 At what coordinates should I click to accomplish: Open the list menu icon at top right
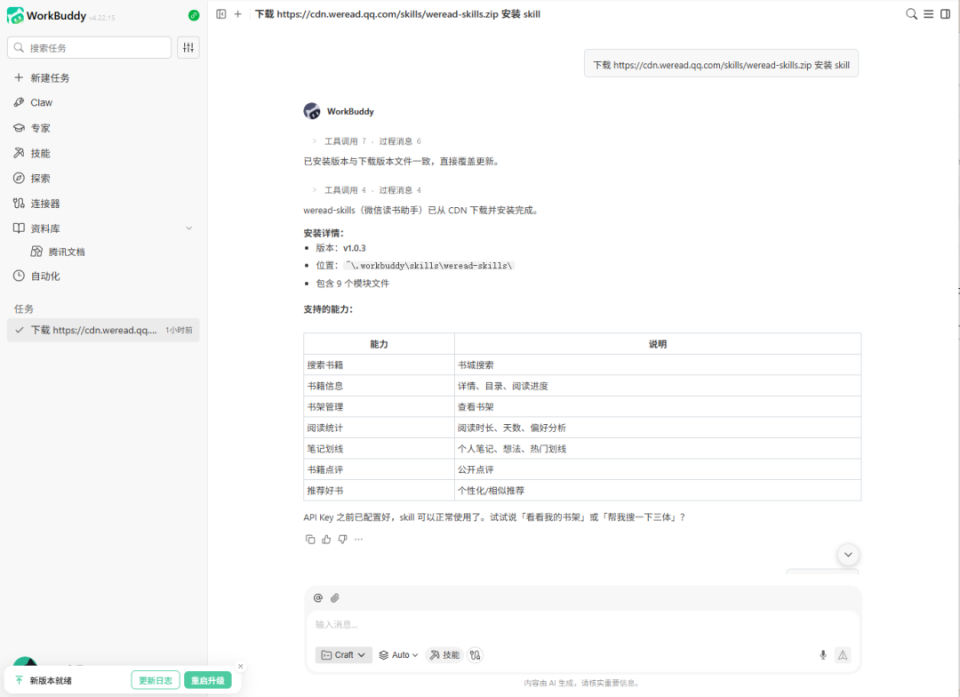point(928,14)
